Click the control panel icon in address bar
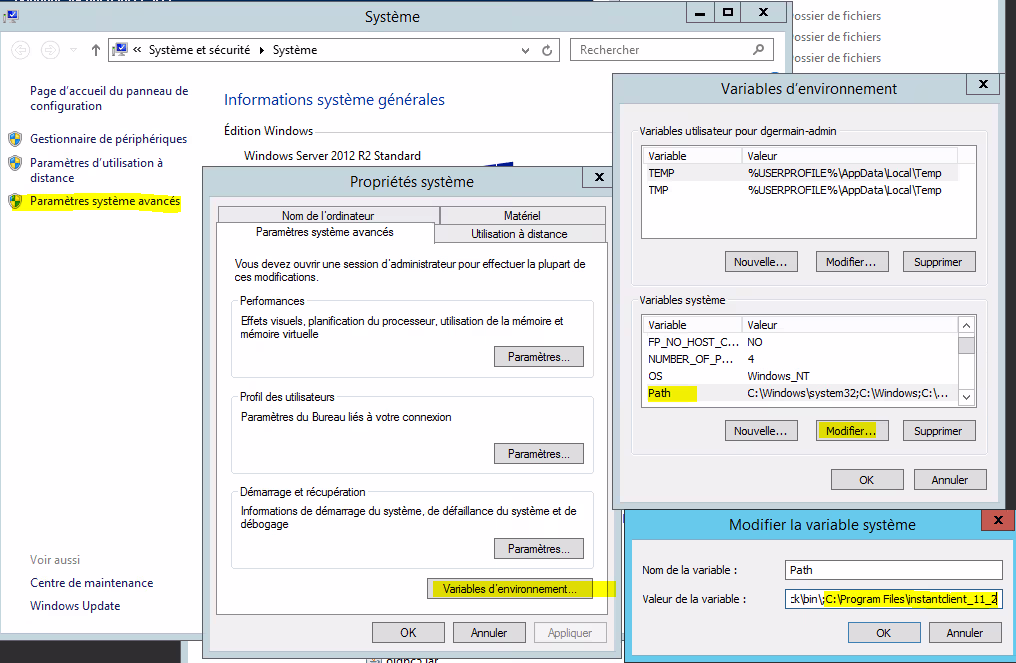 [x=120, y=50]
